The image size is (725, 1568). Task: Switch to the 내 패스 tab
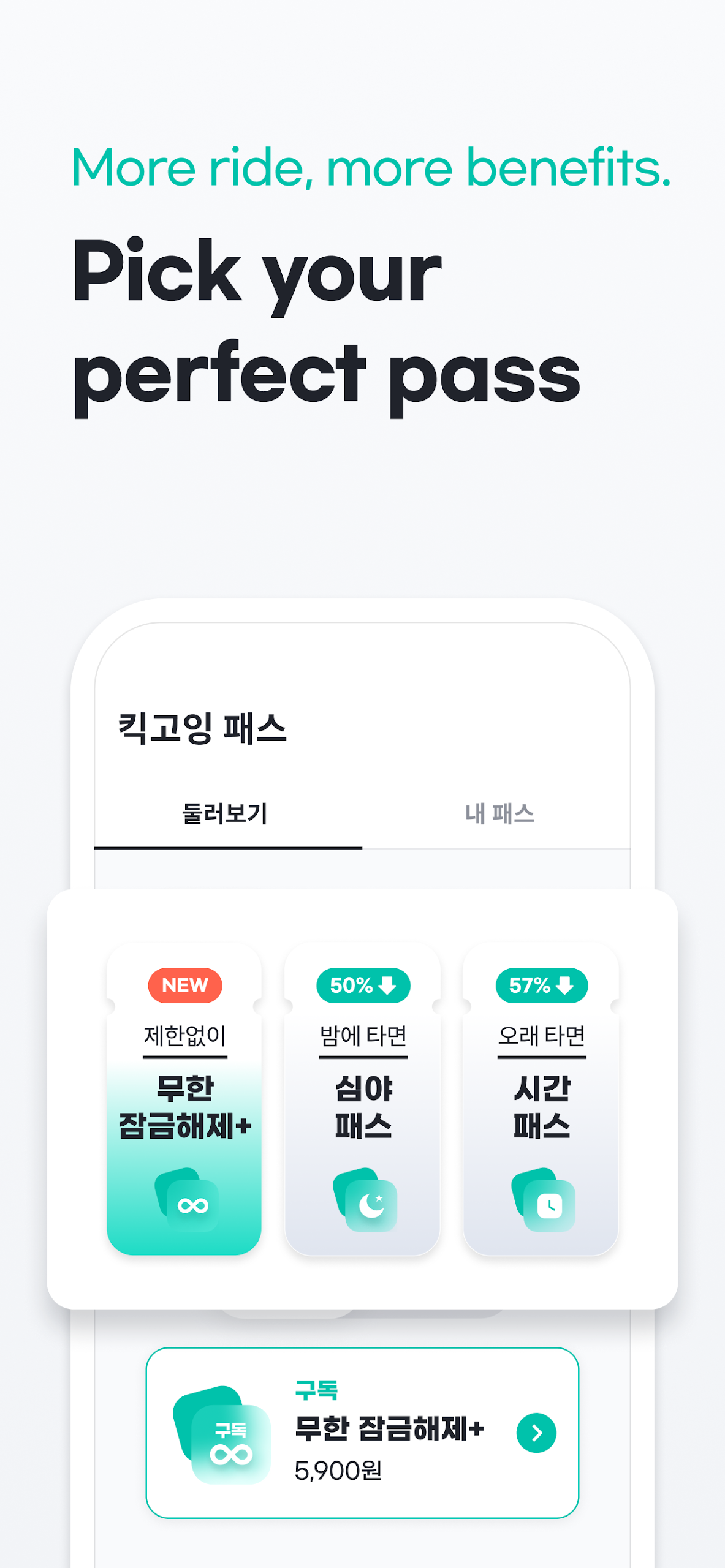point(499,814)
